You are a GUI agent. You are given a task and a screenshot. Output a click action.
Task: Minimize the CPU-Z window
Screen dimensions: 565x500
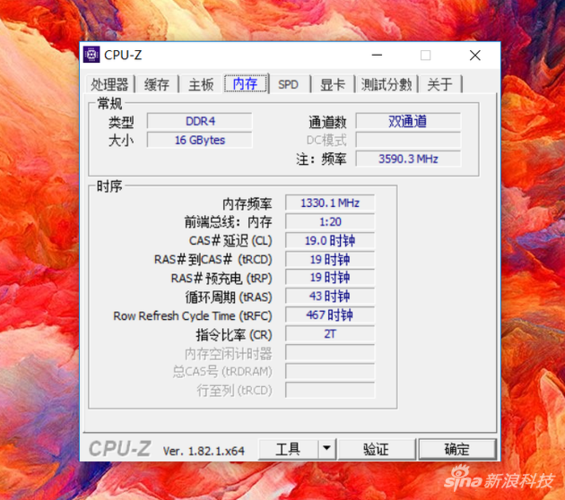377,55
